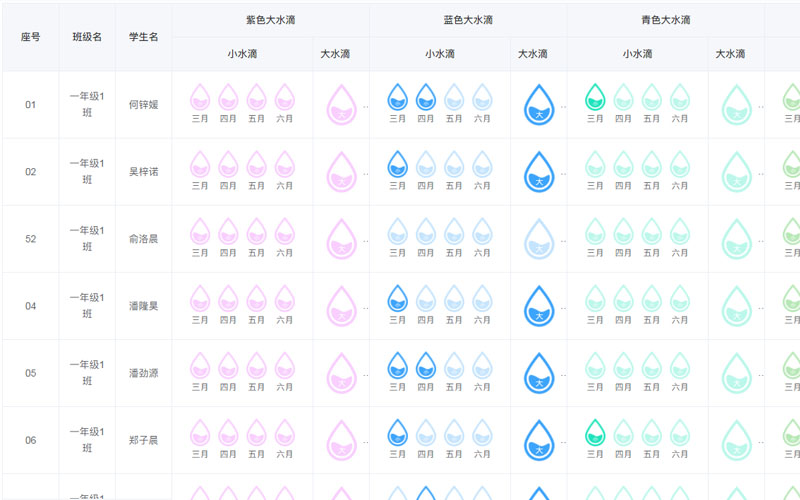Screen dimensions: 800x500
Task: Click 俞洛晨's purple big water drop
Action: pos(342,238)
